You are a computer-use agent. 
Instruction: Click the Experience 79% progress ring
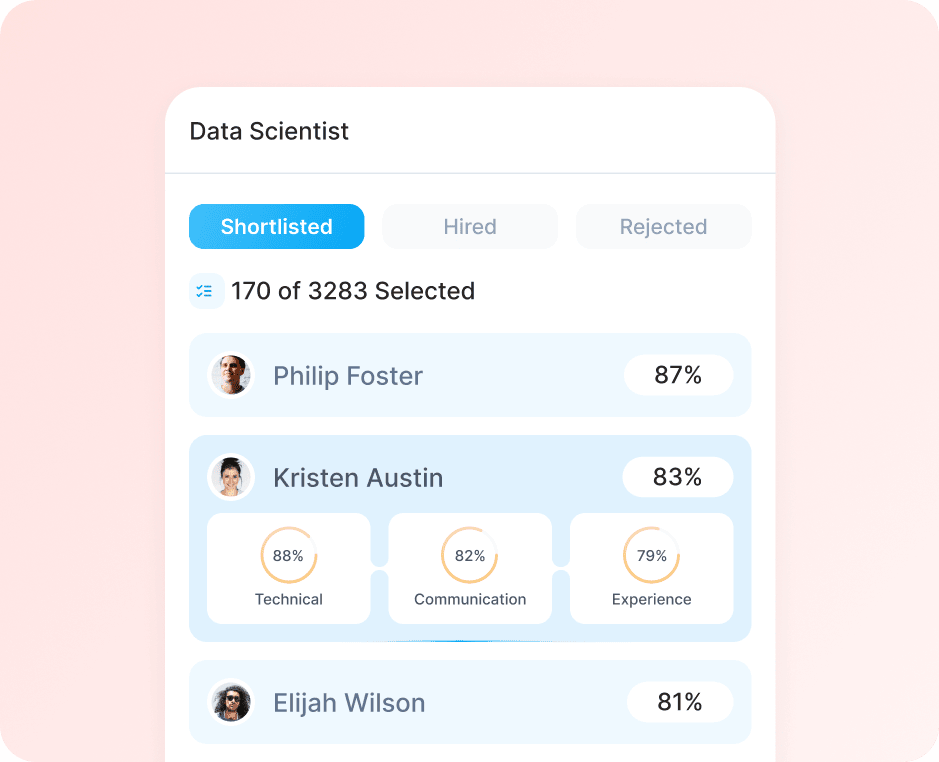pyautogui.click(x=651, y=555)
